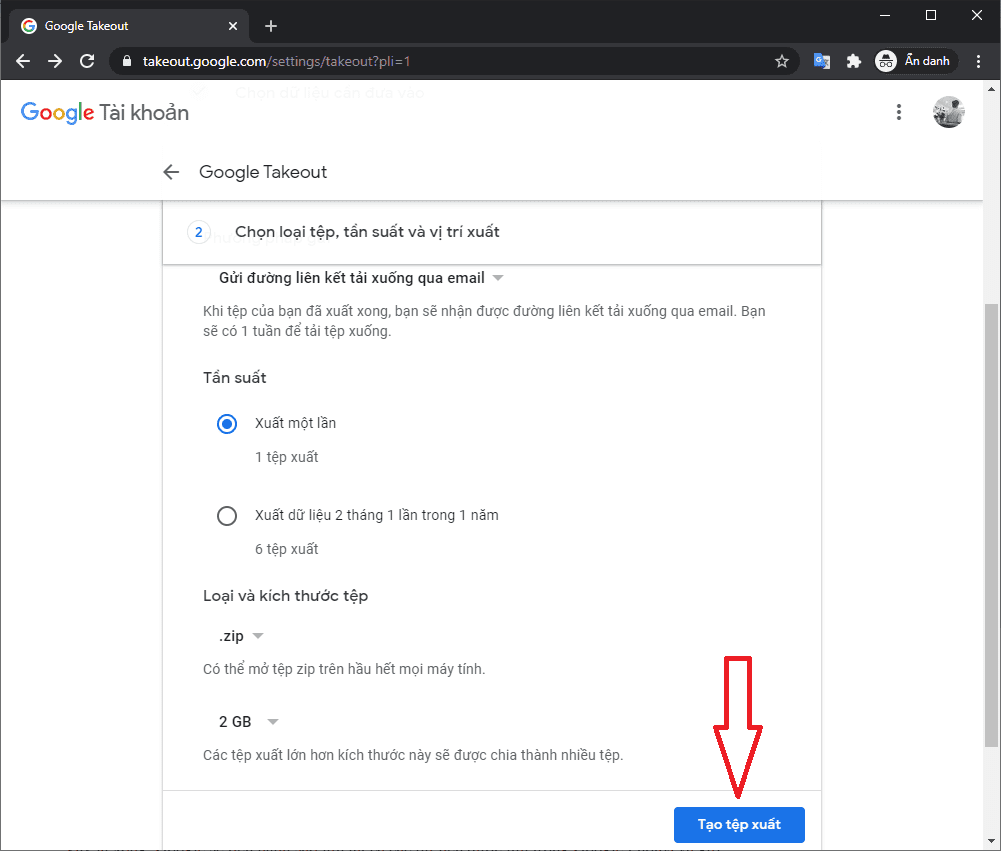Click the Ẩn danh incognito indicator

916,61
